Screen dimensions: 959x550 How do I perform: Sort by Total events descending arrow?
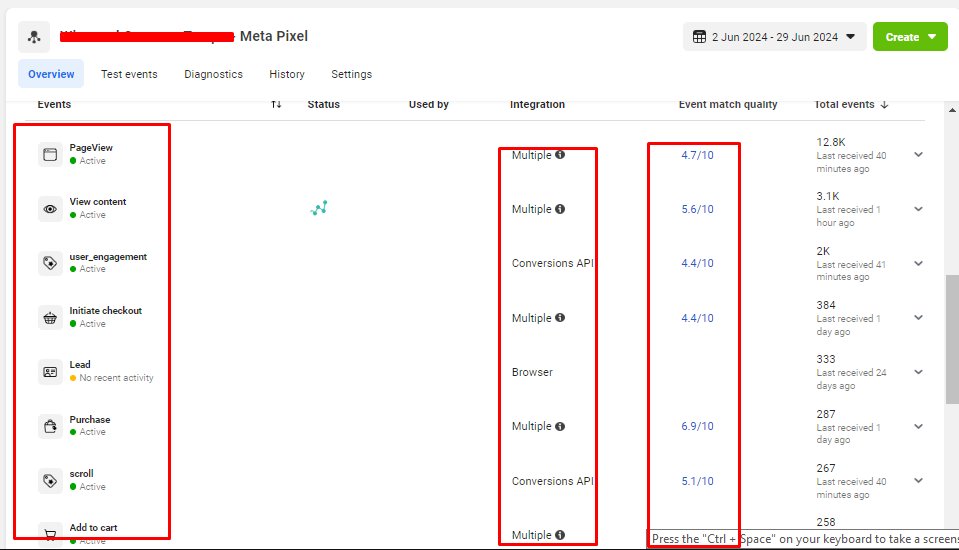(x=884, y=105)
